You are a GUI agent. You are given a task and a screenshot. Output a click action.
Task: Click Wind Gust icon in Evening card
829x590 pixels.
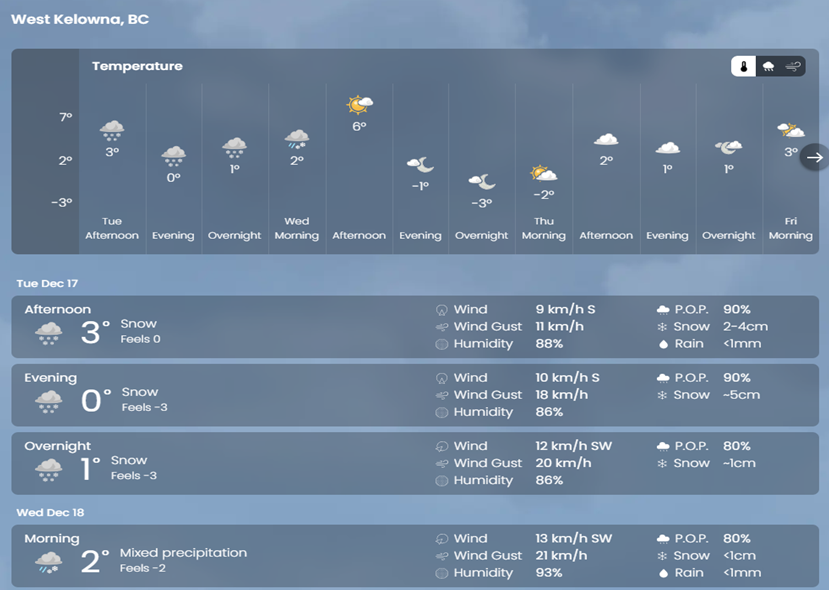(441, 395)
